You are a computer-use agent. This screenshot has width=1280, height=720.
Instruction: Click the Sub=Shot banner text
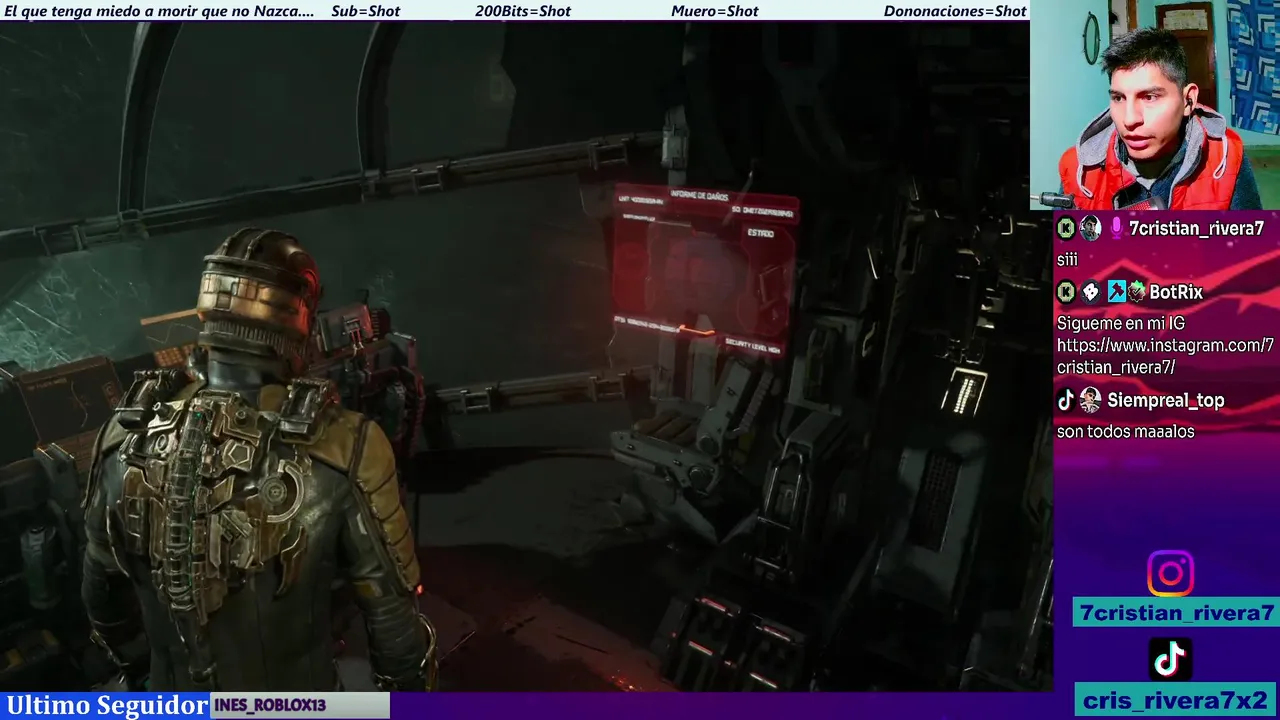click(x=365, y=11)
